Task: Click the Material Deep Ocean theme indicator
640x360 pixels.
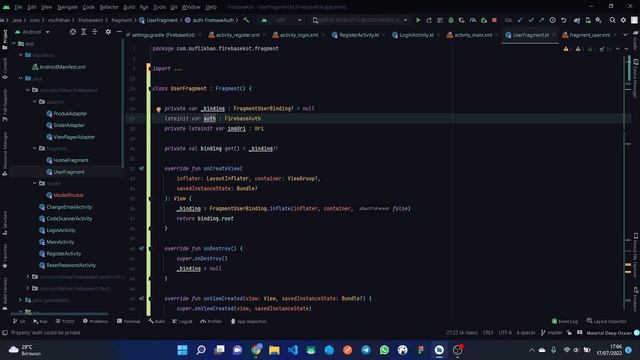Action: coord(609,333)
